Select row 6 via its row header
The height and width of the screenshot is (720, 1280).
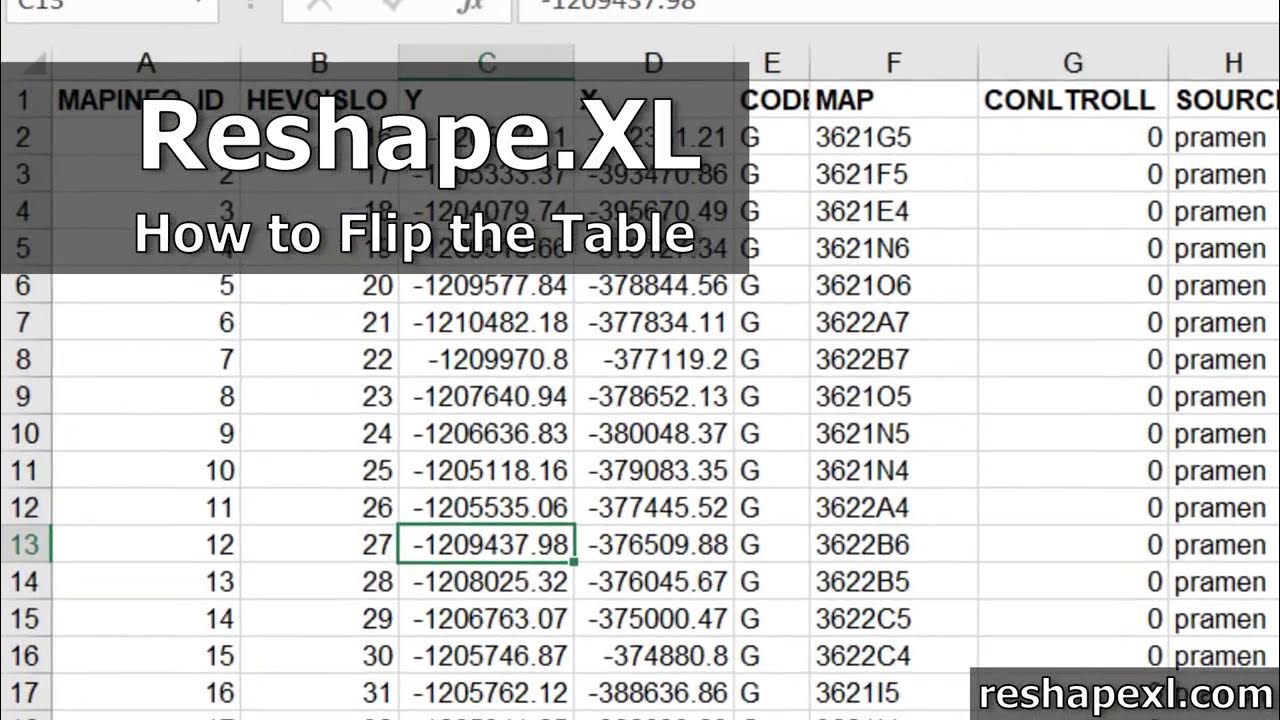26,286
